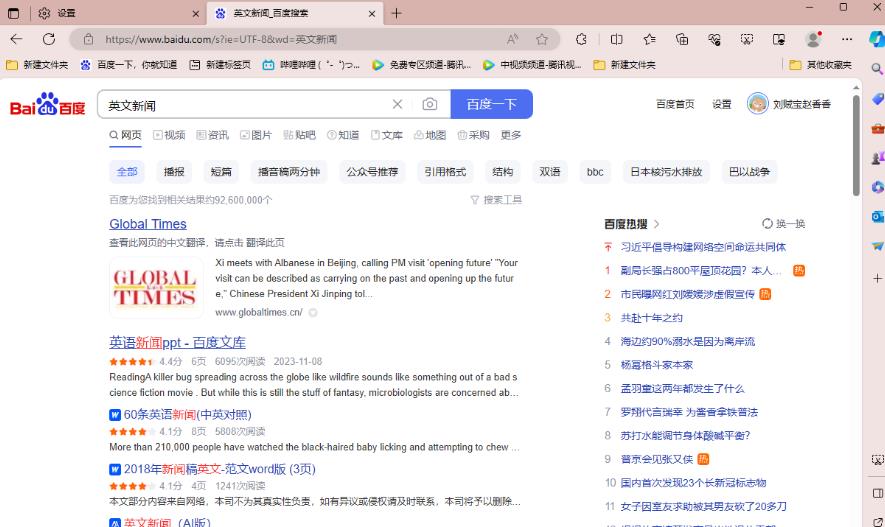
Task: Open a new browser tab
Action: (x=396, y=13)
